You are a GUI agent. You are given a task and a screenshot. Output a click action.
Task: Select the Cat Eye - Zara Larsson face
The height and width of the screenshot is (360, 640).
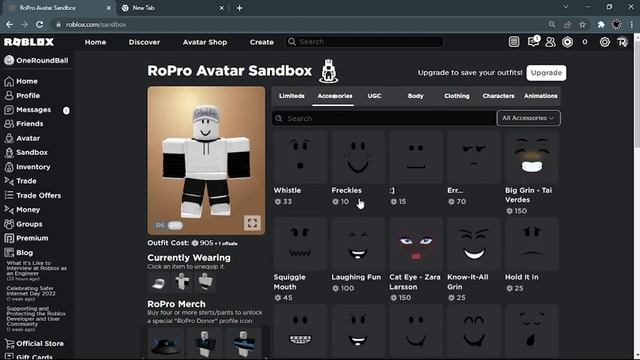416,244
